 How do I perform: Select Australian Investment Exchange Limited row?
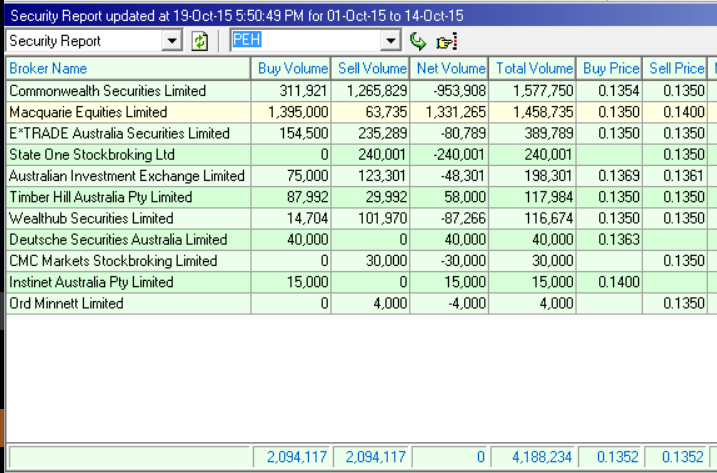pos(361,176)
